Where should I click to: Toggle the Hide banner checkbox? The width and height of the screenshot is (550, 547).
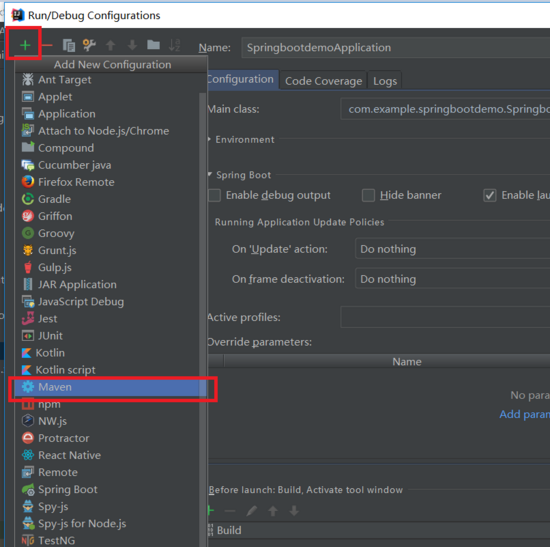tap(368, 195)
